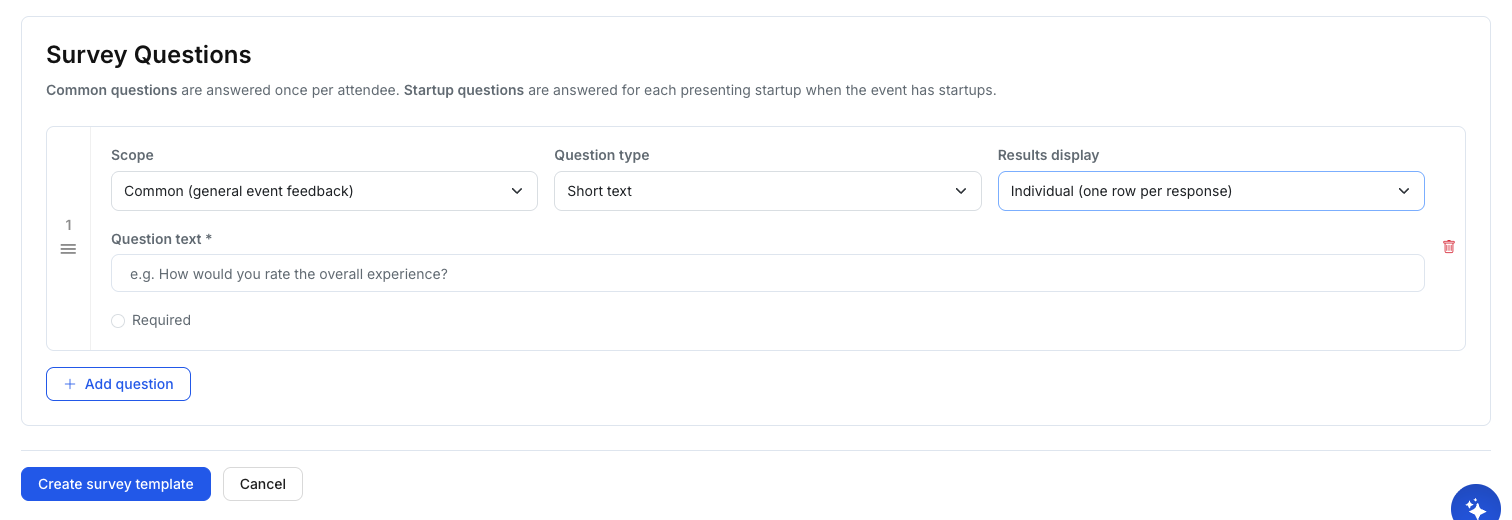Image resolution: width=1512 pixels, height=520 pixels.
Task: Click the Add question button
Action: click(118, 384)
